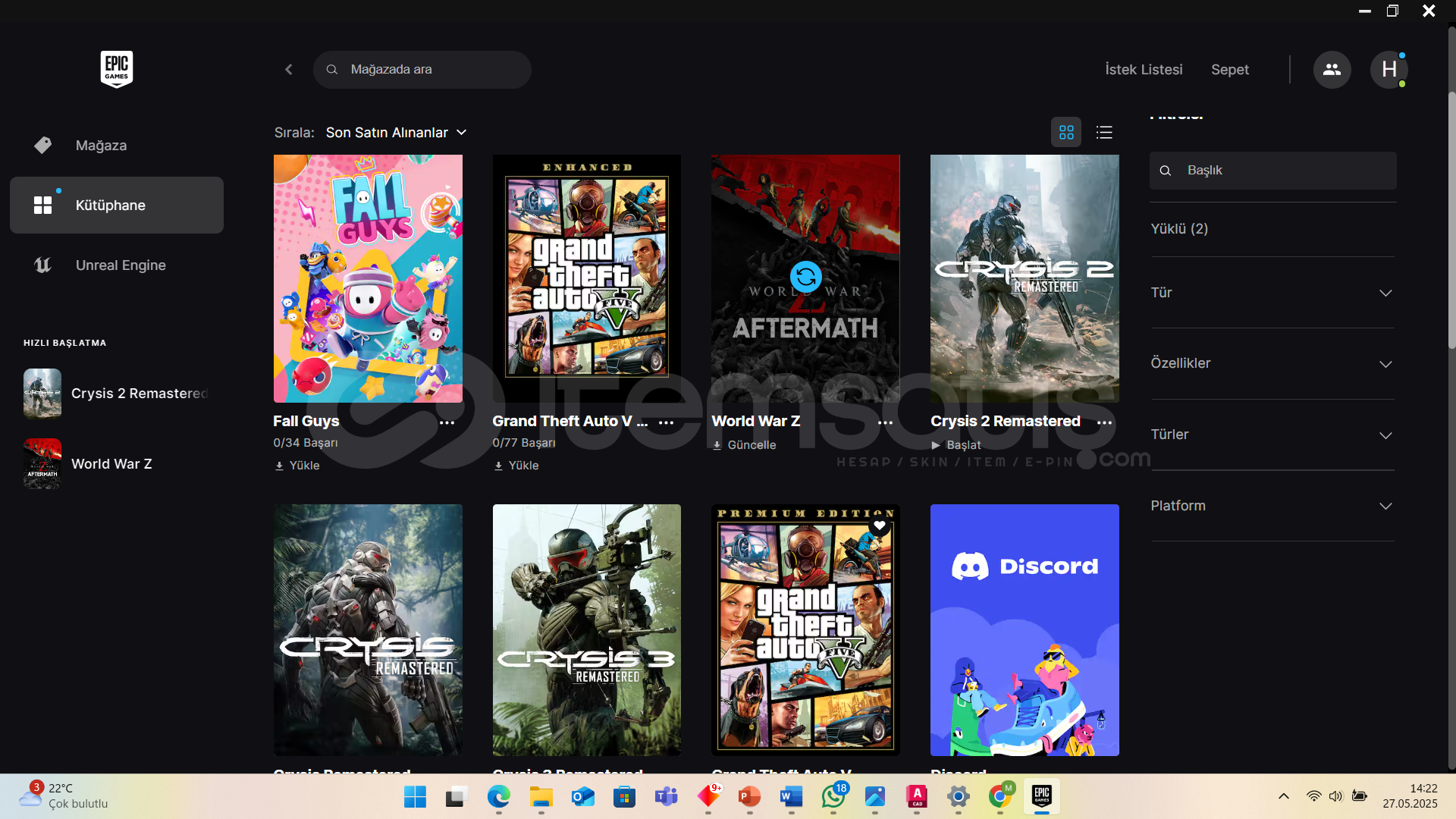This screenshot has height=819, width=1456.
Task: Open the H profile avatar menu
Action: (x=1389, y=70)
